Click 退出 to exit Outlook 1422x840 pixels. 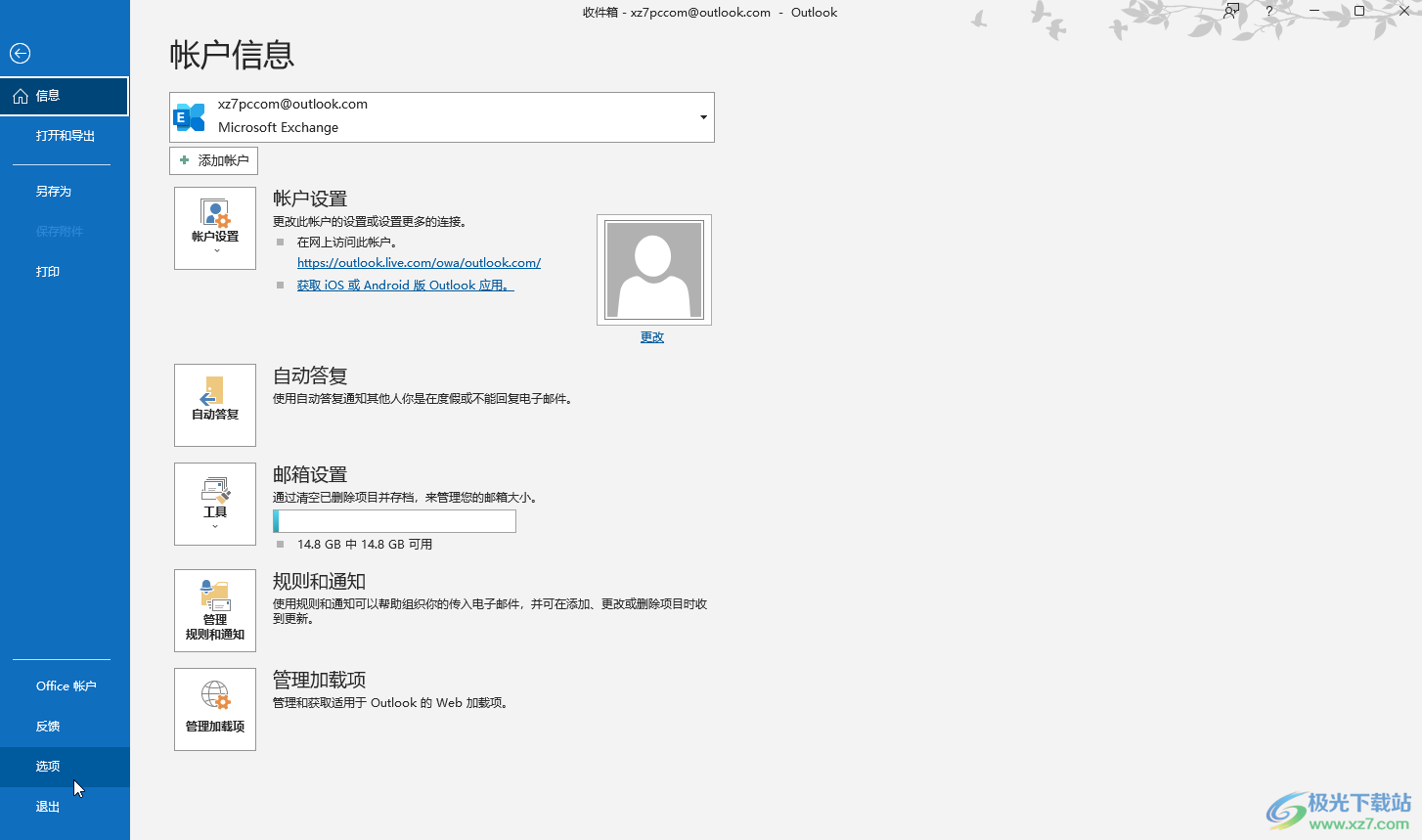click(x=65, y=807)
